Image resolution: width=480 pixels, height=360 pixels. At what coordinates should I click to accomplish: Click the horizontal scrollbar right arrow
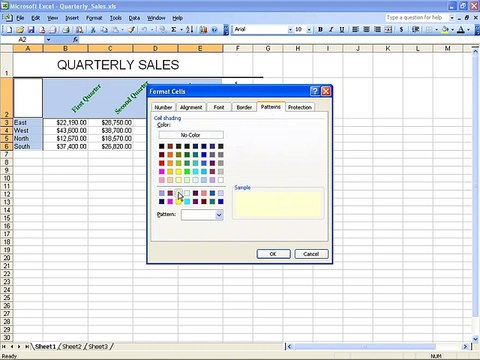(x=465, y=347)
